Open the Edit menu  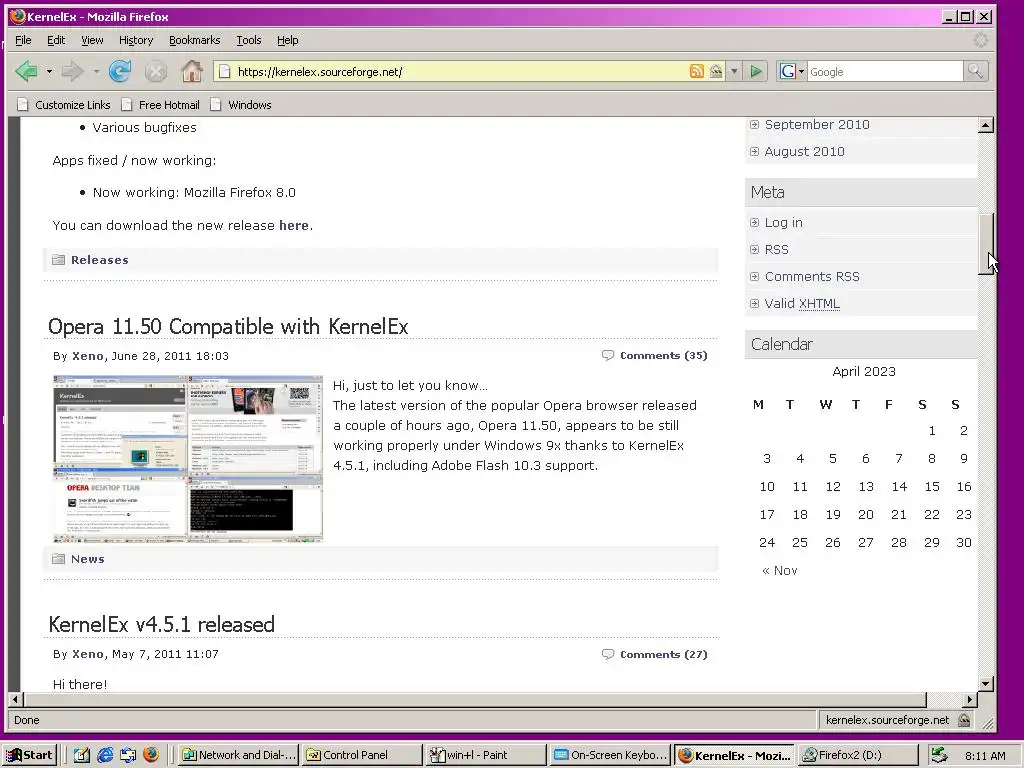(56, 40)
